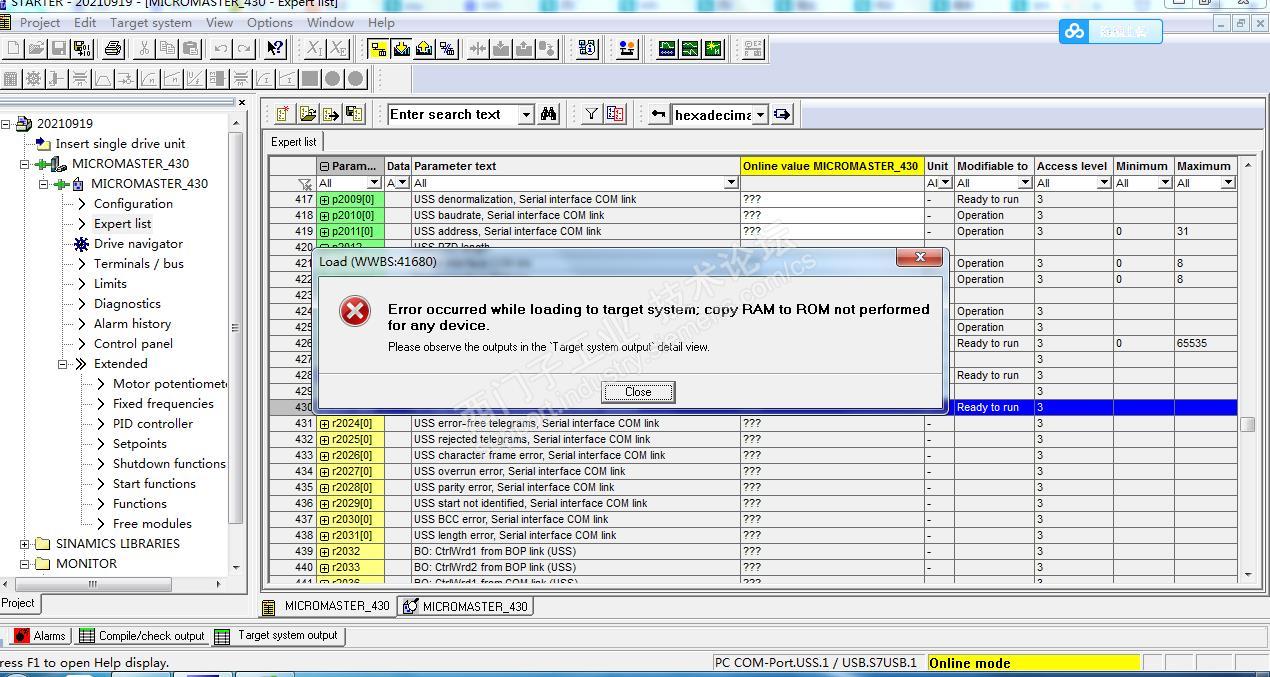Viewport: 1270px width, 677px height.
Task: Click the clear filter icon in table
Action: 305,183
